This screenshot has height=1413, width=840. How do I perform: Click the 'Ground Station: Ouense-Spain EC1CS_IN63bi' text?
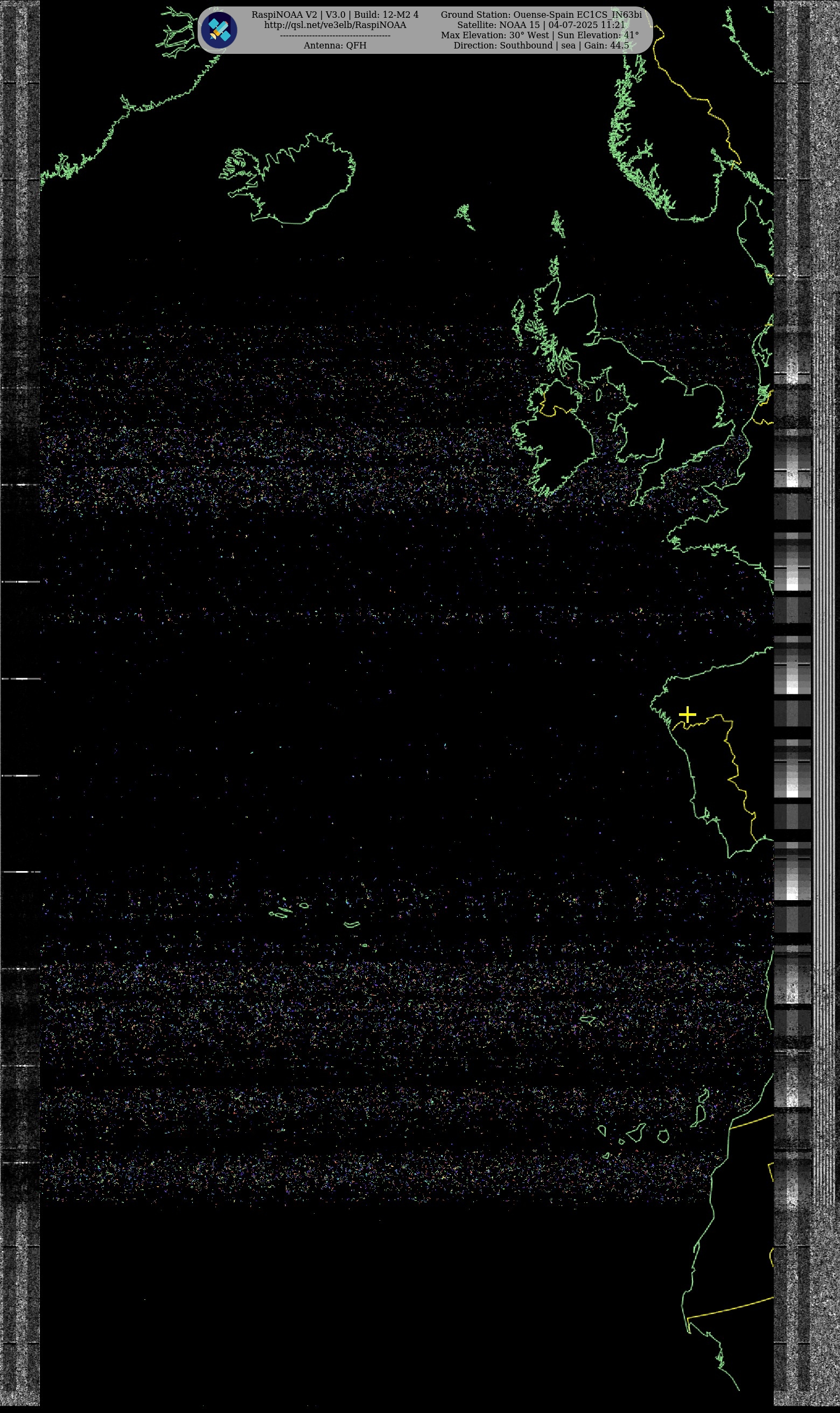541,15
